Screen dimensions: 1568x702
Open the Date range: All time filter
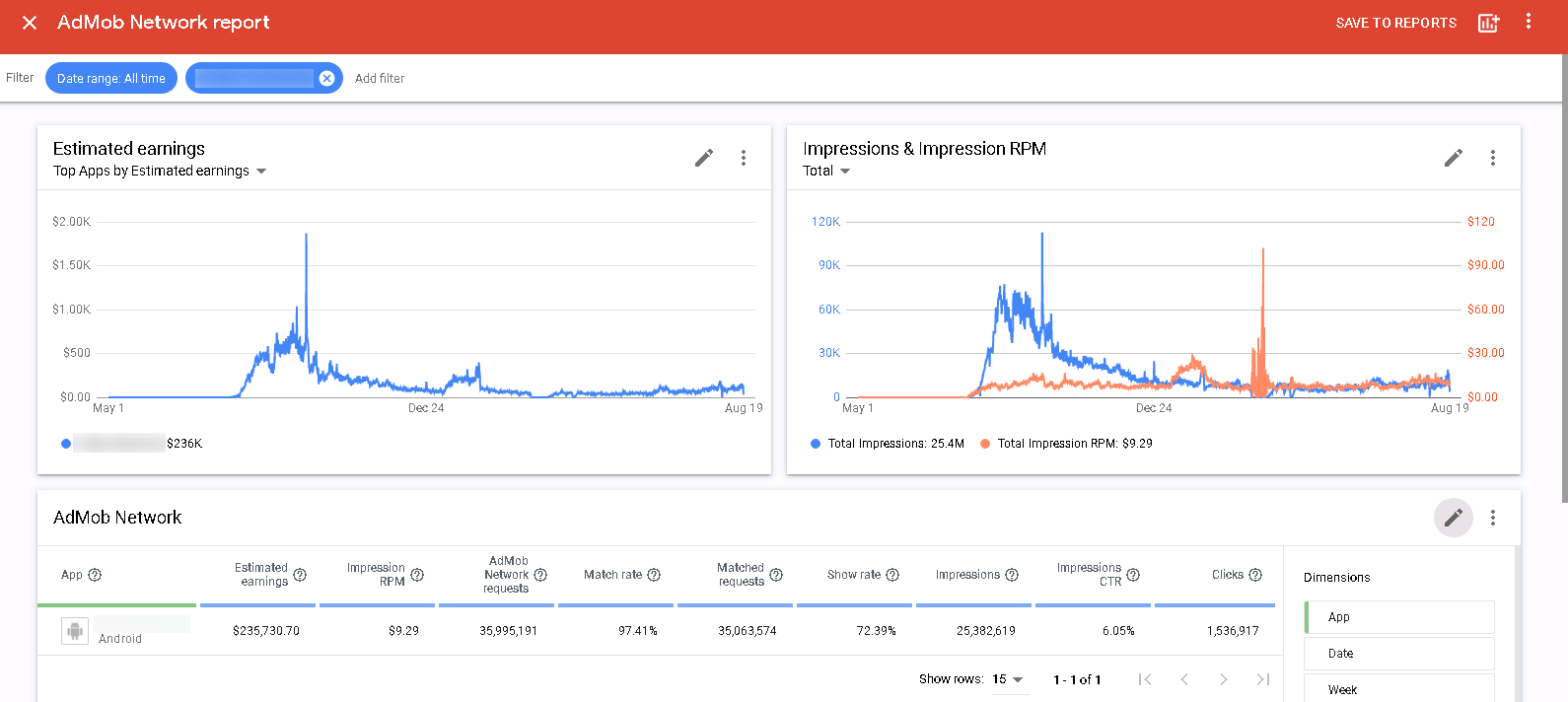coord(111,78)
